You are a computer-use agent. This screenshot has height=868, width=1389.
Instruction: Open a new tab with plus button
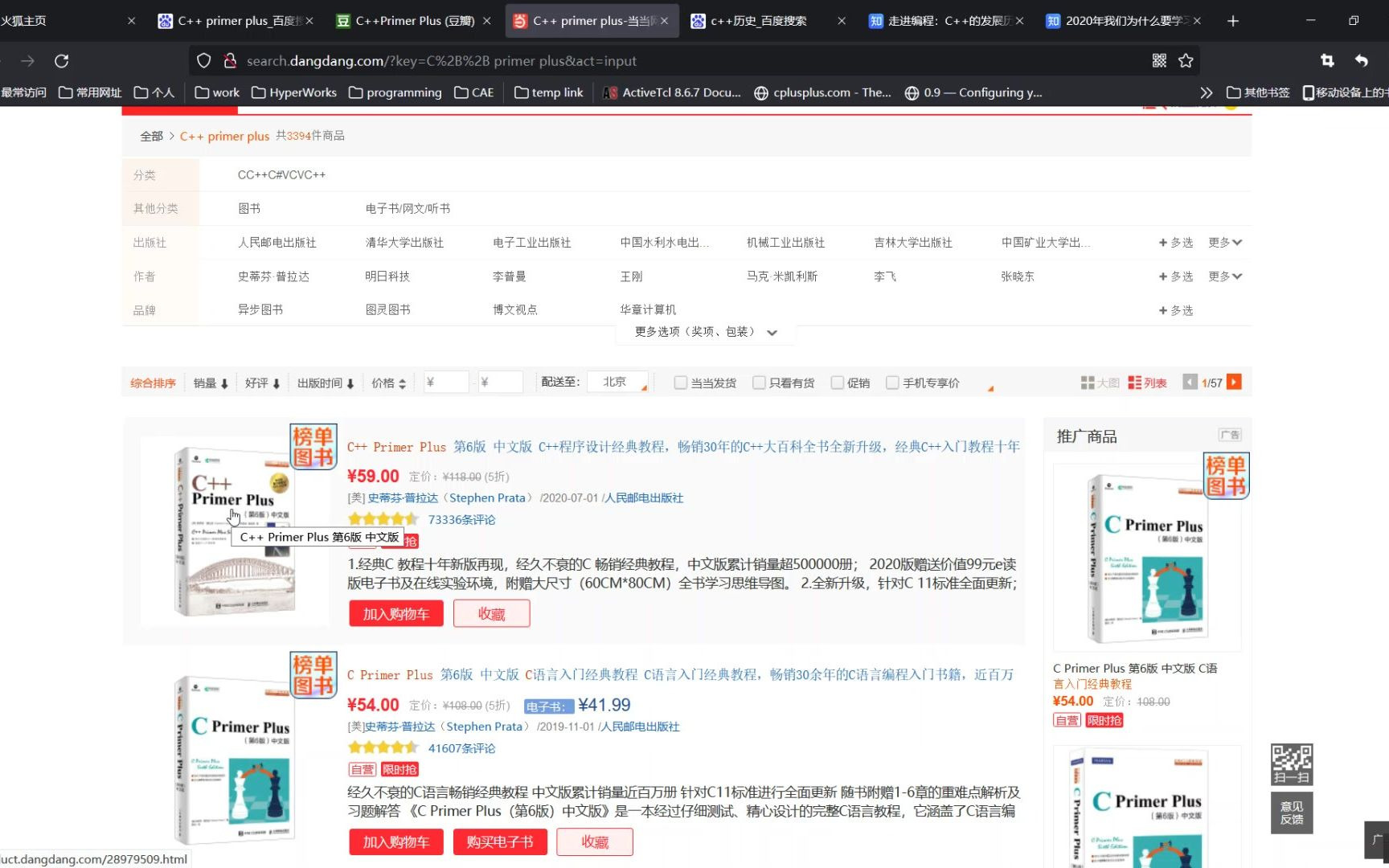tap(1233, 21)
